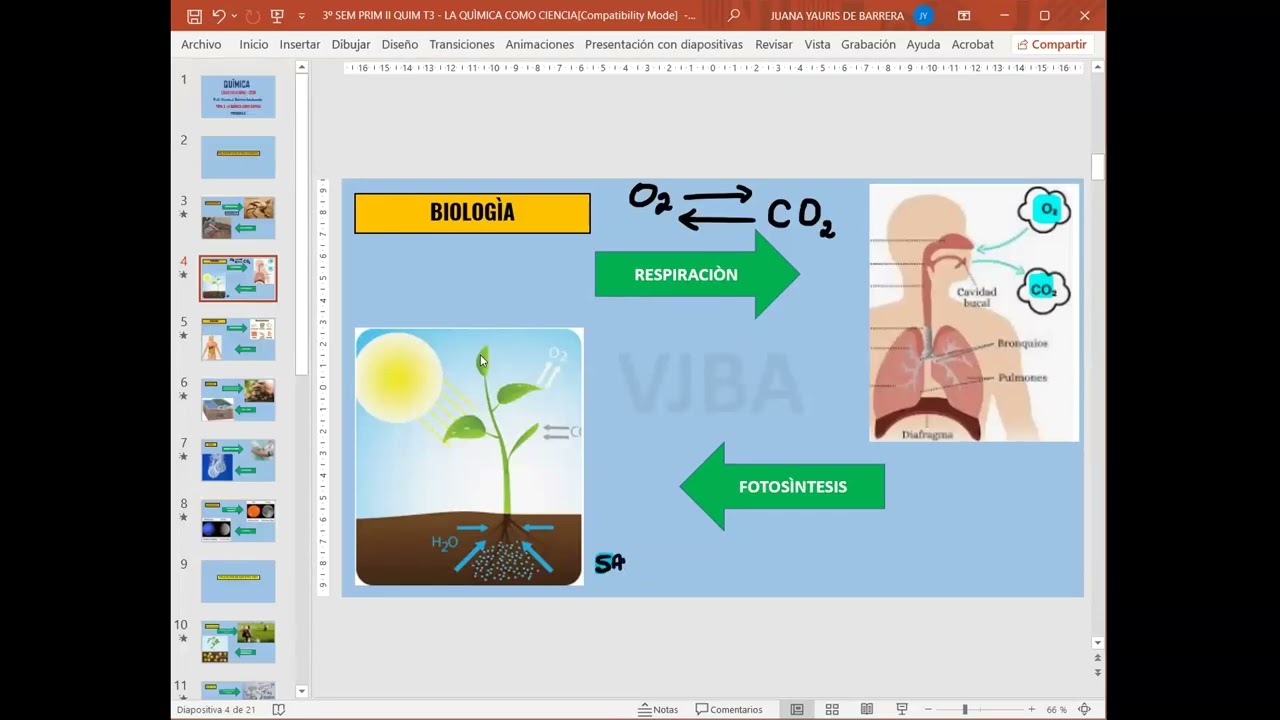The image size is (1280, 720).
Task: Select slide 6 thumbnail
Action: click(238, 400)
